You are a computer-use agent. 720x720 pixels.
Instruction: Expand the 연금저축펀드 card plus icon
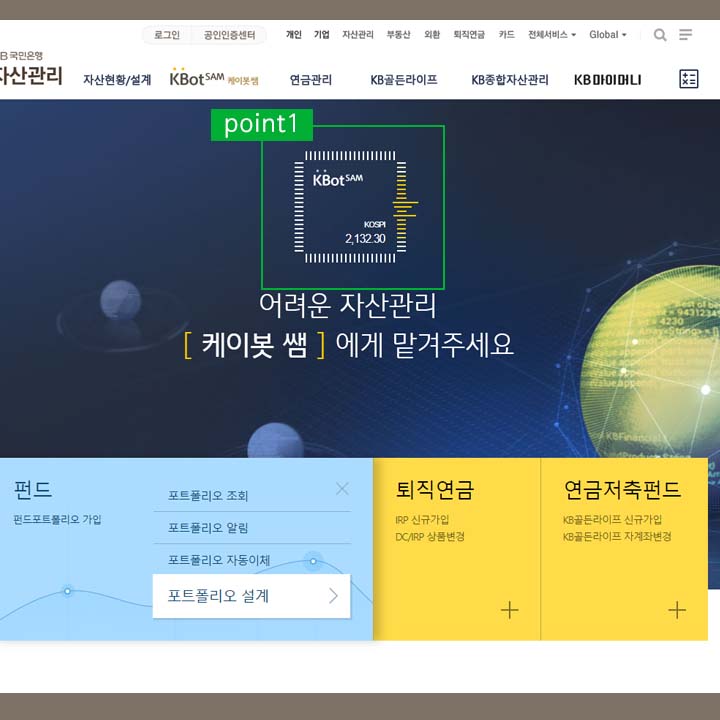pyautogui.click(x=677, y=610)
